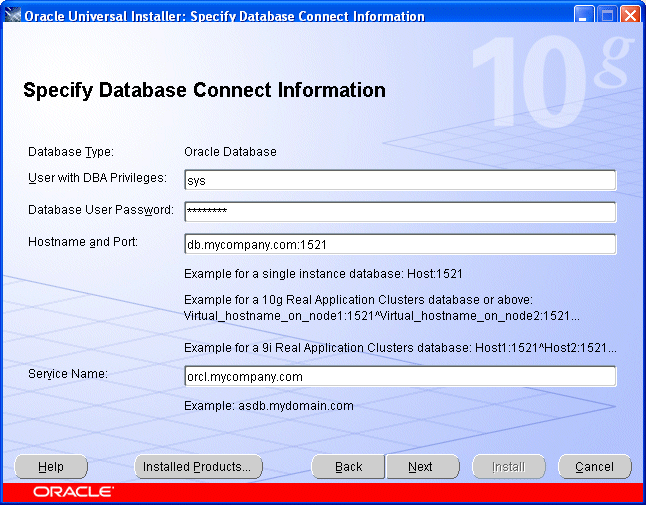Go Back to the previous step
Image resolution: width=646 pixels, height=505 pixels.
[348, 467]
